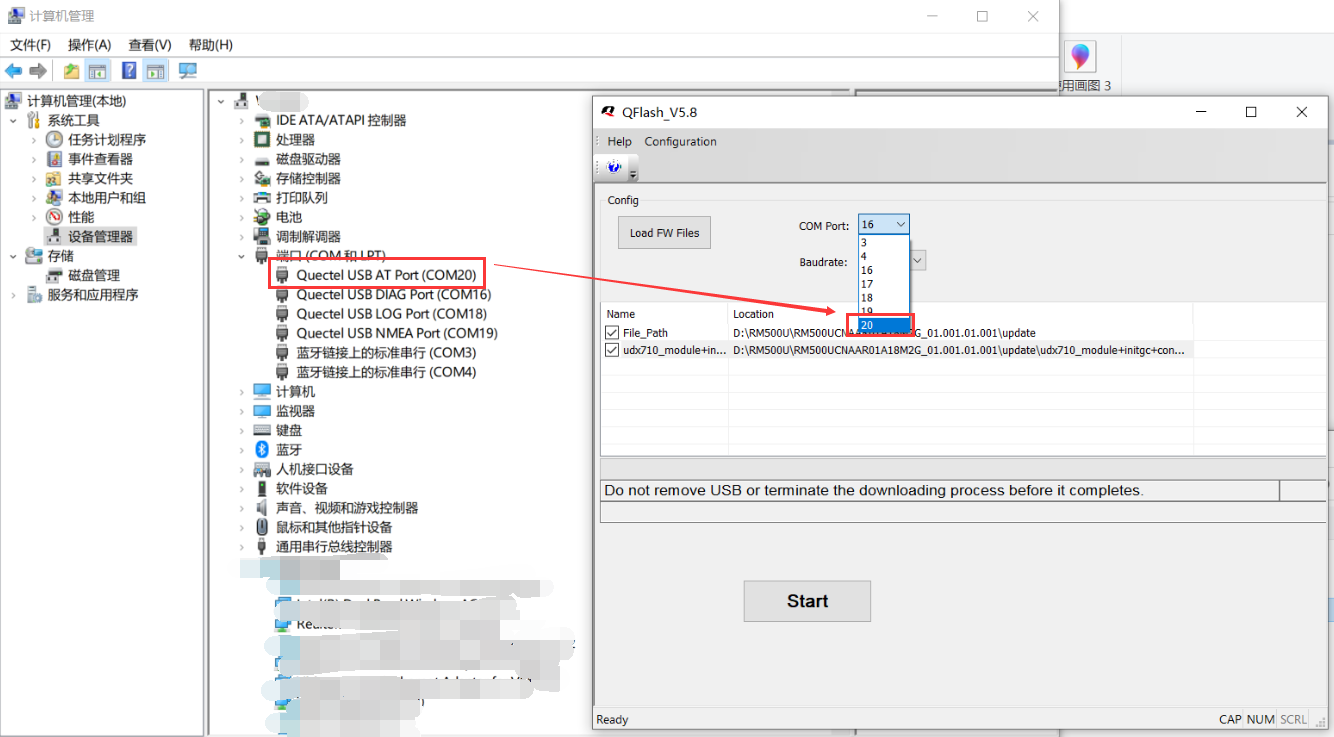Click the Keyboards (键盘) category icon
This screenshot has width=1334, height=737.
pyautogui.click(x=262, y=430)
